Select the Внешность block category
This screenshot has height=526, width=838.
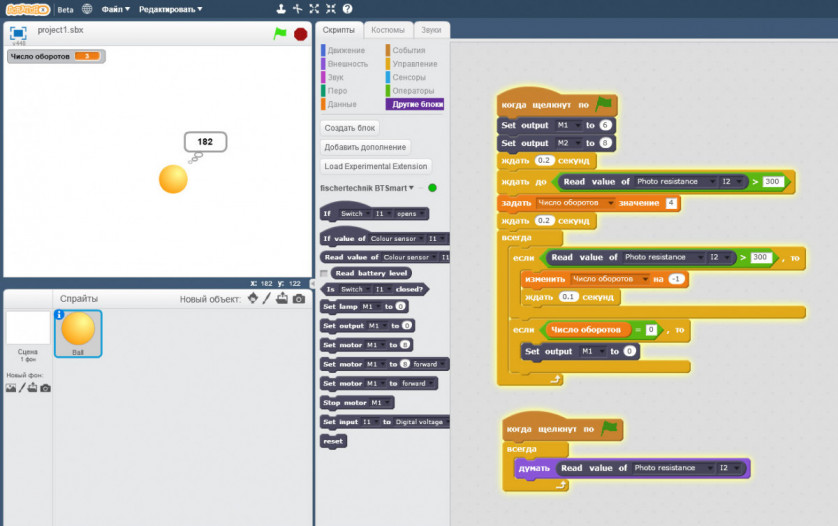pos(345,64)
